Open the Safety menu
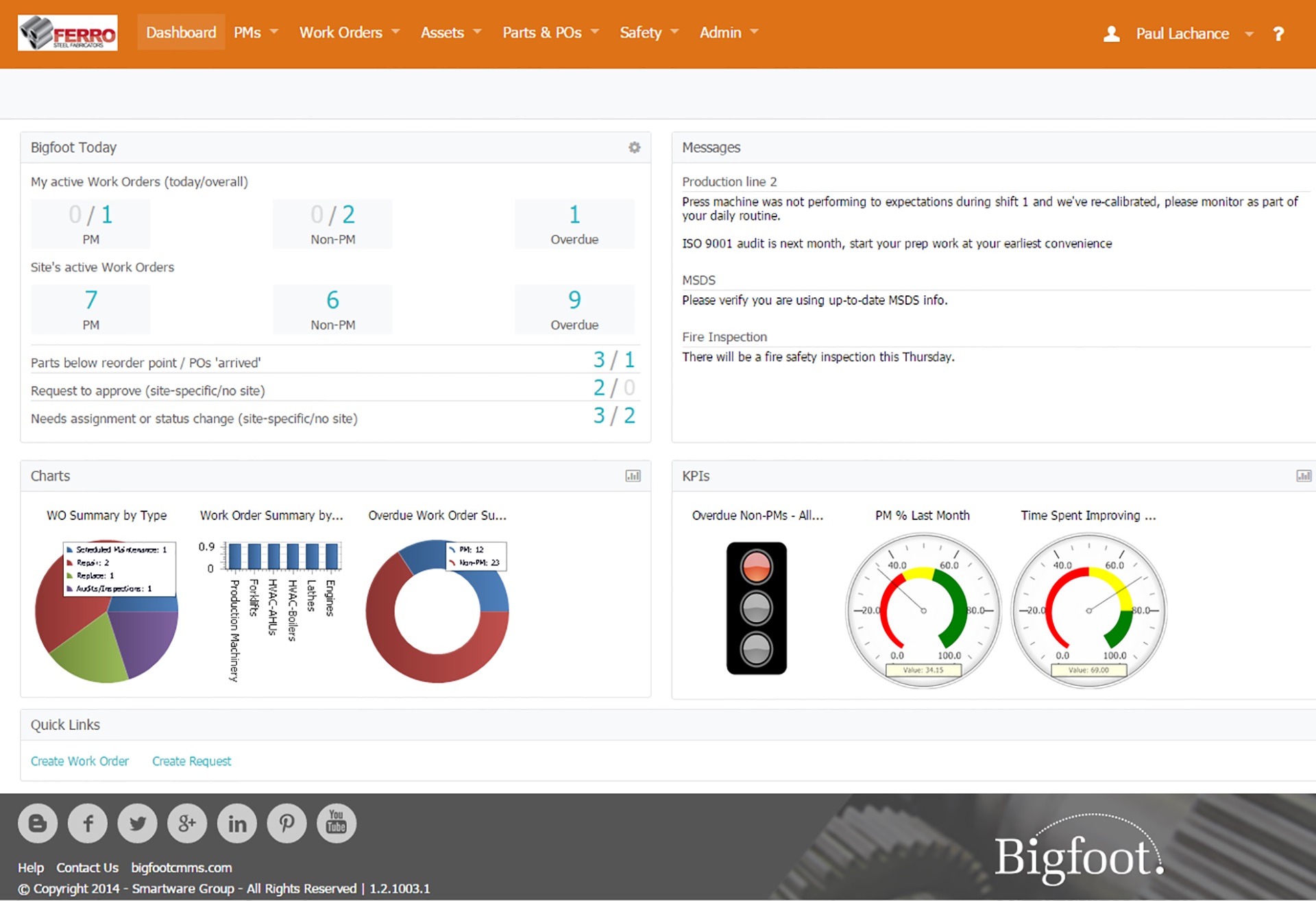The height and width of the screenshot is (901, 1316). click(648, 32)
